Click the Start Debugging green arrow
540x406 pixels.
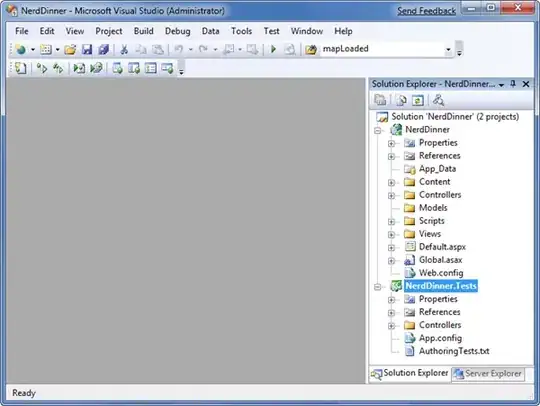(273, 49)
